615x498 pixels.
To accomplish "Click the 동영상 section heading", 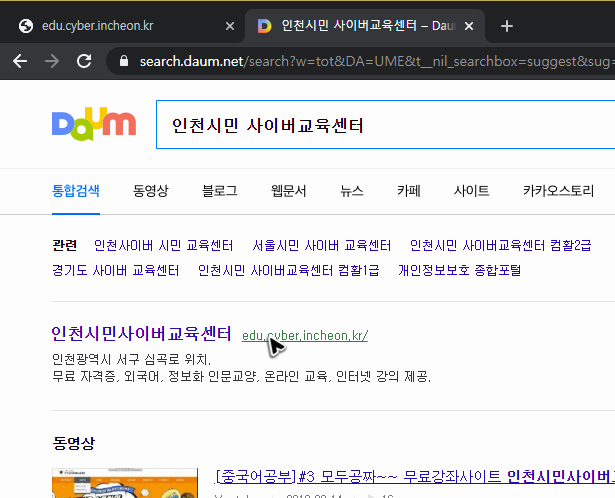I will (74, 443).
